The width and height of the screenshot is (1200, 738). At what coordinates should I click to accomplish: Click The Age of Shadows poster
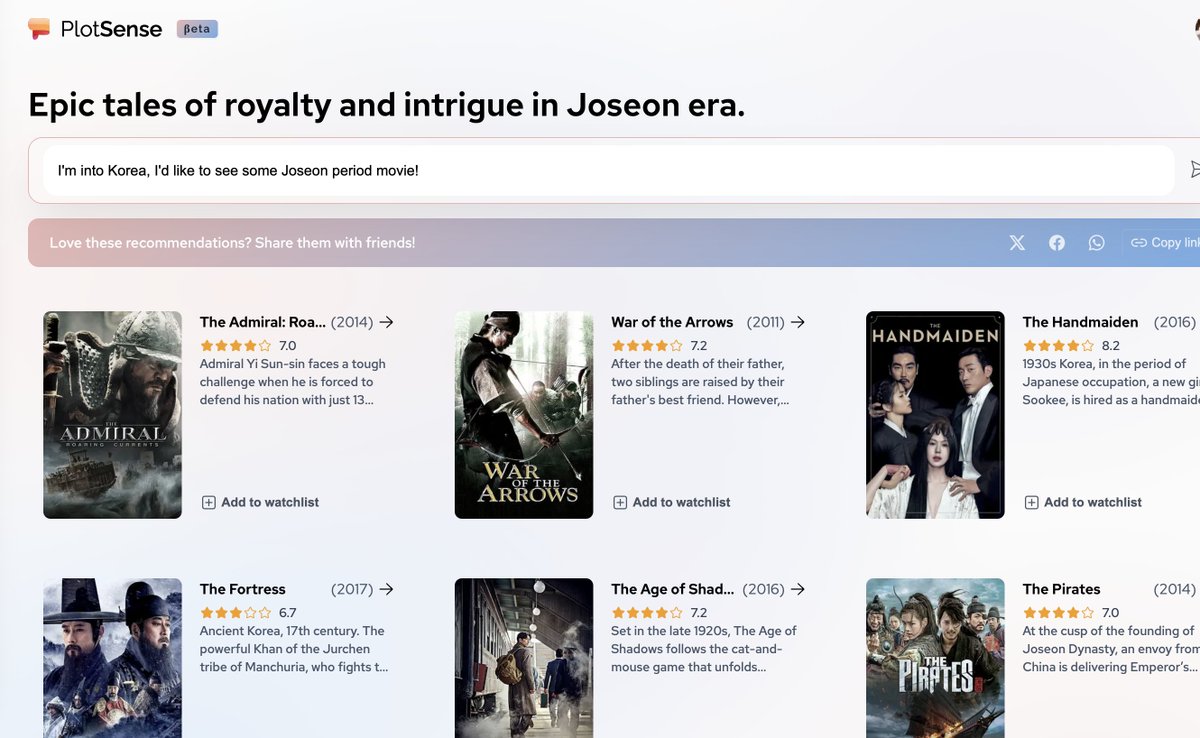(x=524, y=658)
